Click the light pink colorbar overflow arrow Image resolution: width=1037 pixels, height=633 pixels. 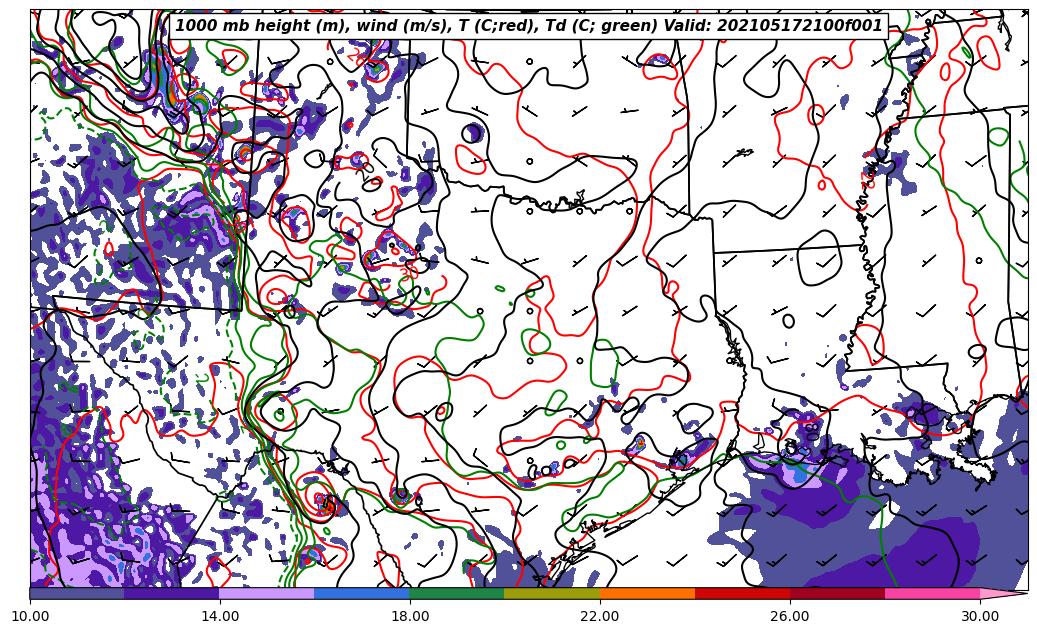(x=1002, y=593)
